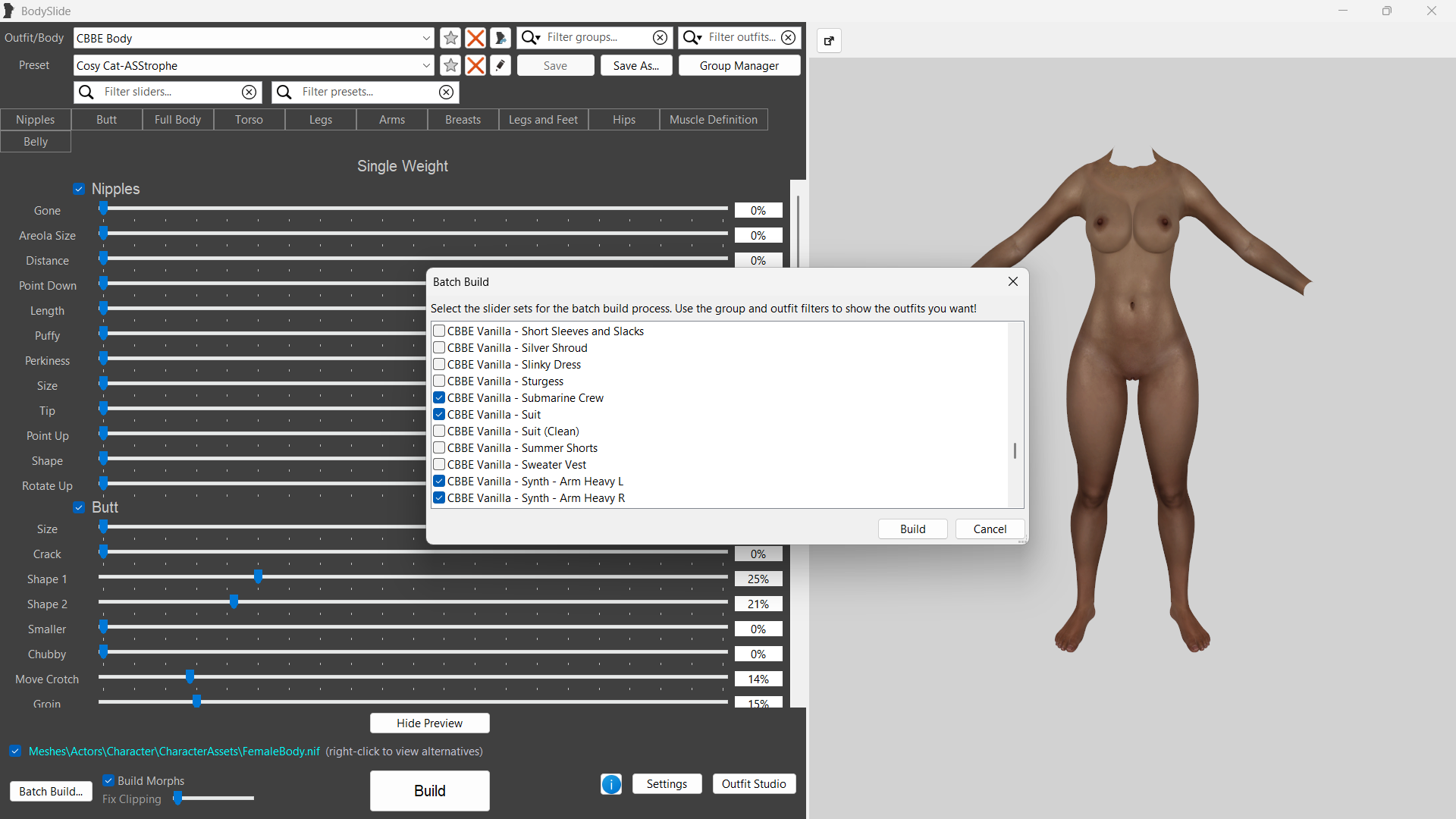
Task: Select the Muscle Definition tab
Action: pyautogui.click(x=714, y=120)
